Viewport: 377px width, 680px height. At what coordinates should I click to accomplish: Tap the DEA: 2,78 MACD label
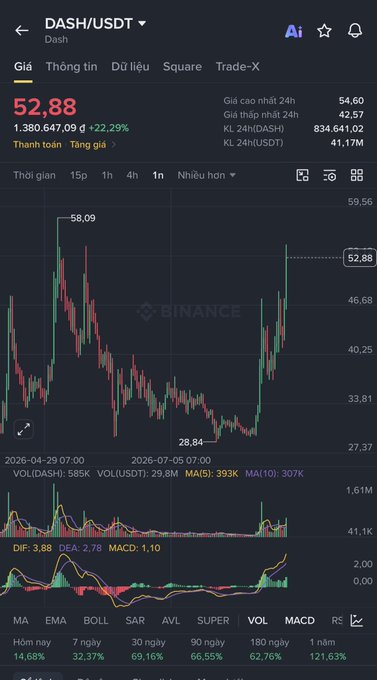pyautogui.click(x=80, y=548)
